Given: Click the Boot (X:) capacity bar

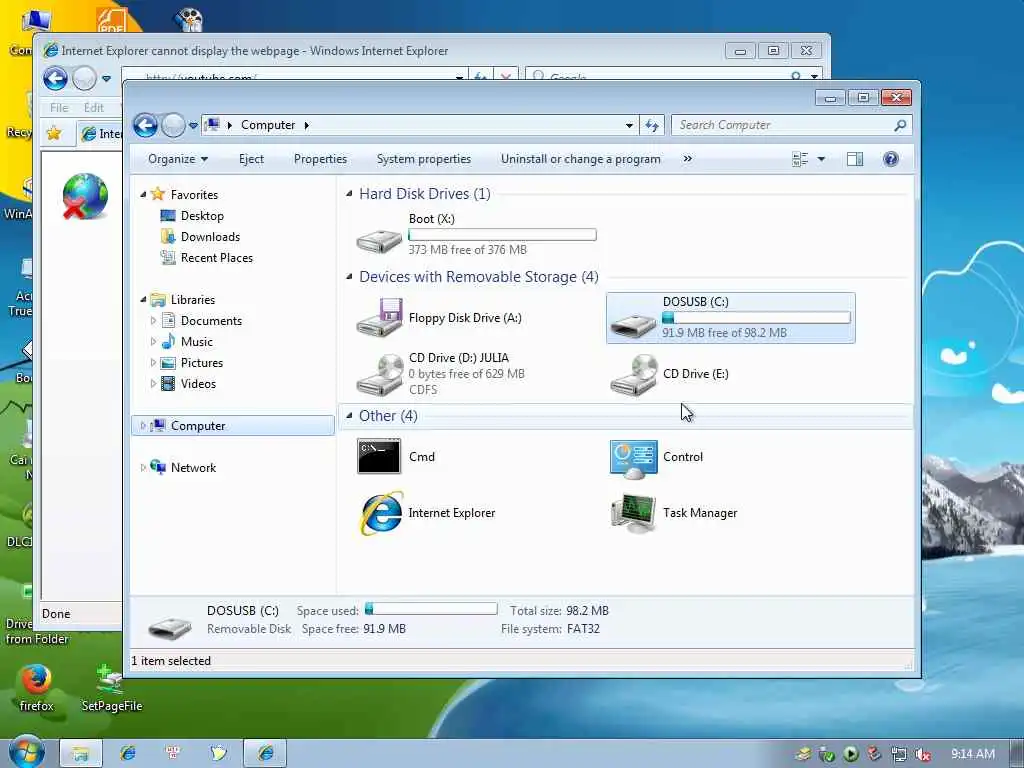Looking at the screenshot, I should [x=502, y=234].
